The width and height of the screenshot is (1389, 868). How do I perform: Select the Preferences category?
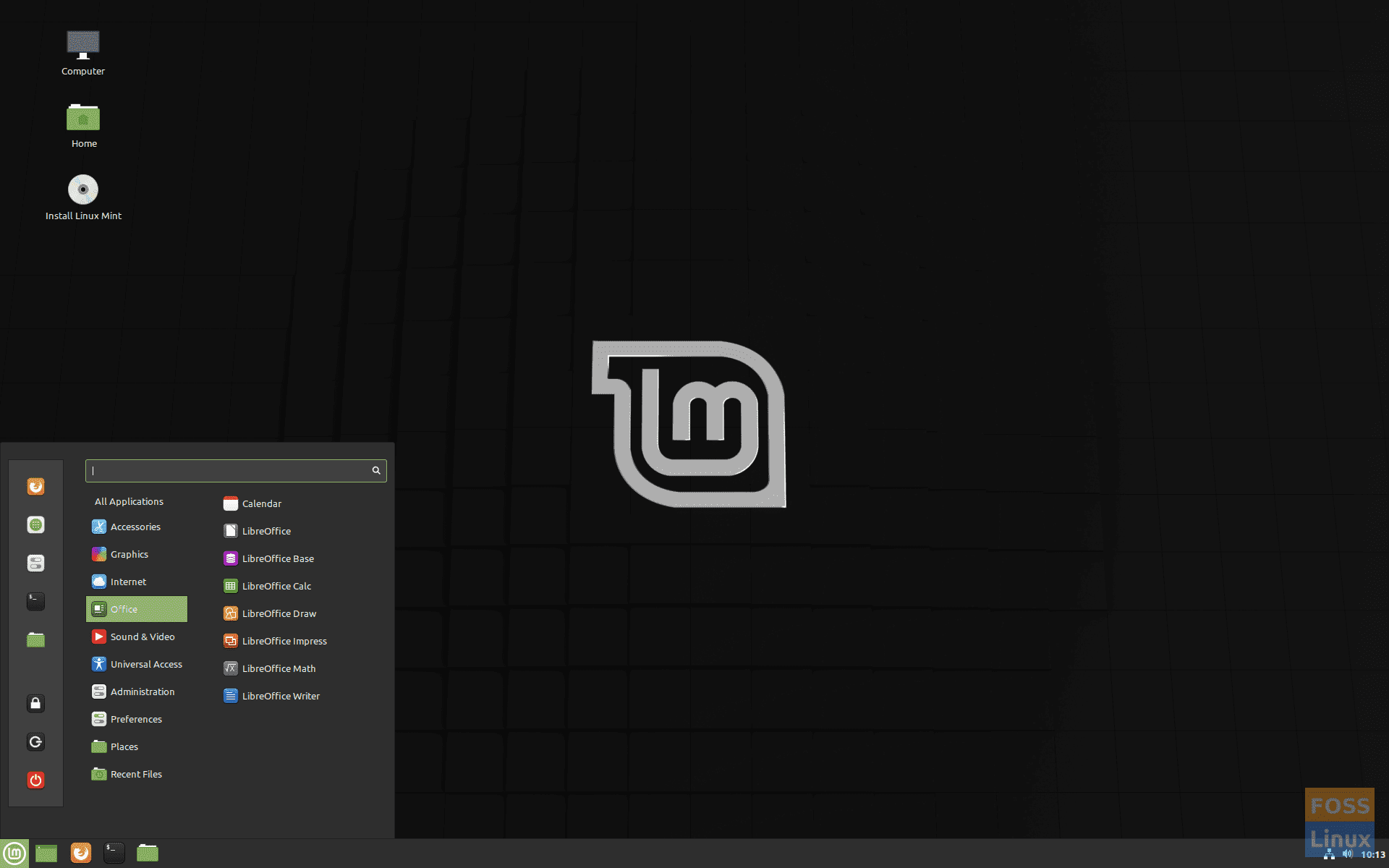(137, 719)
